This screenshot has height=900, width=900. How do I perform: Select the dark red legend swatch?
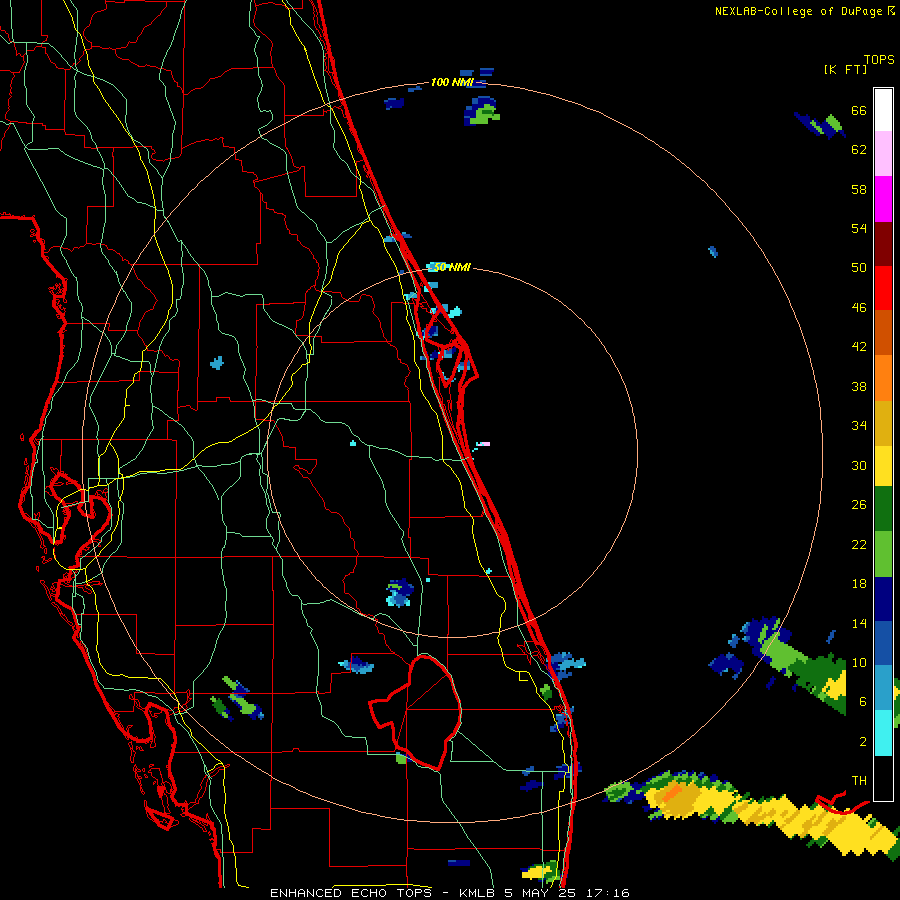[x=883, y=243]
